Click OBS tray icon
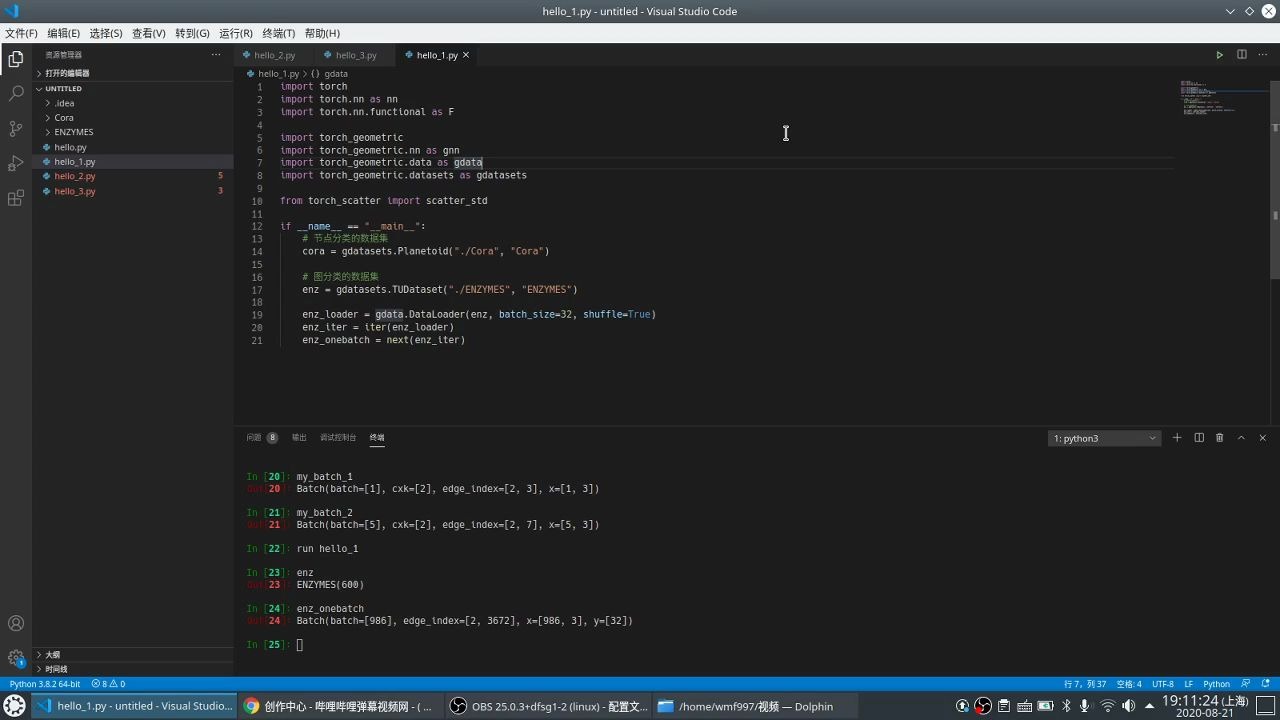The height and width of the screenshot is (720, 1280). (x=983, y=706)
